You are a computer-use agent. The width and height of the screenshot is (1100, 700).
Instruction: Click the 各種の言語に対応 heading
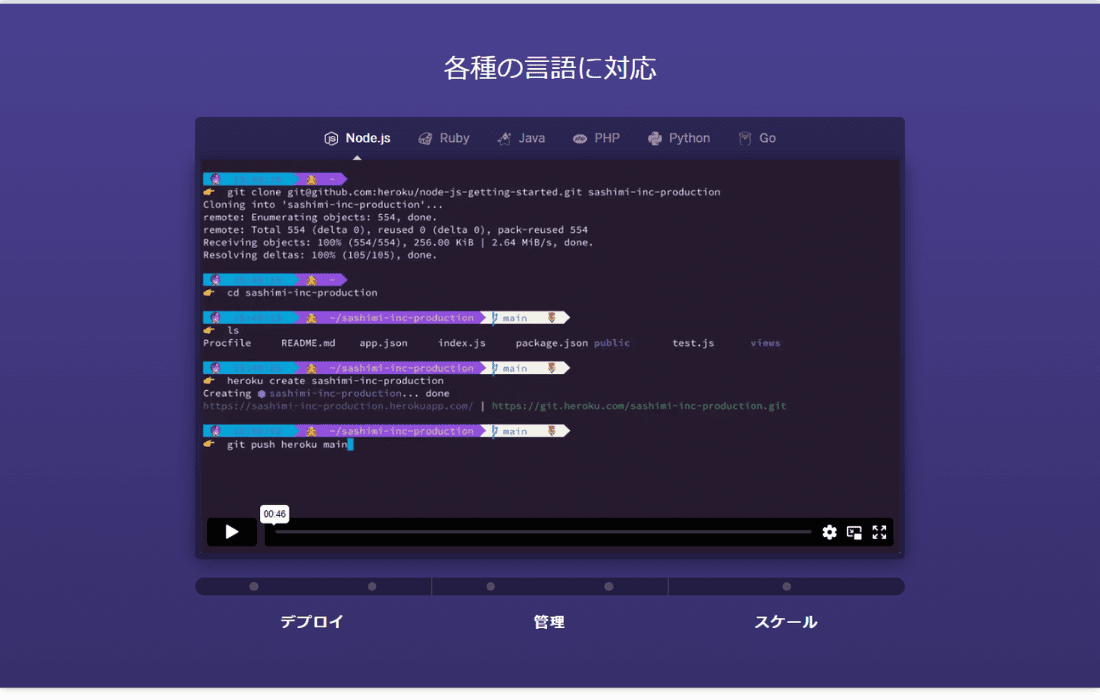[550, 68]
